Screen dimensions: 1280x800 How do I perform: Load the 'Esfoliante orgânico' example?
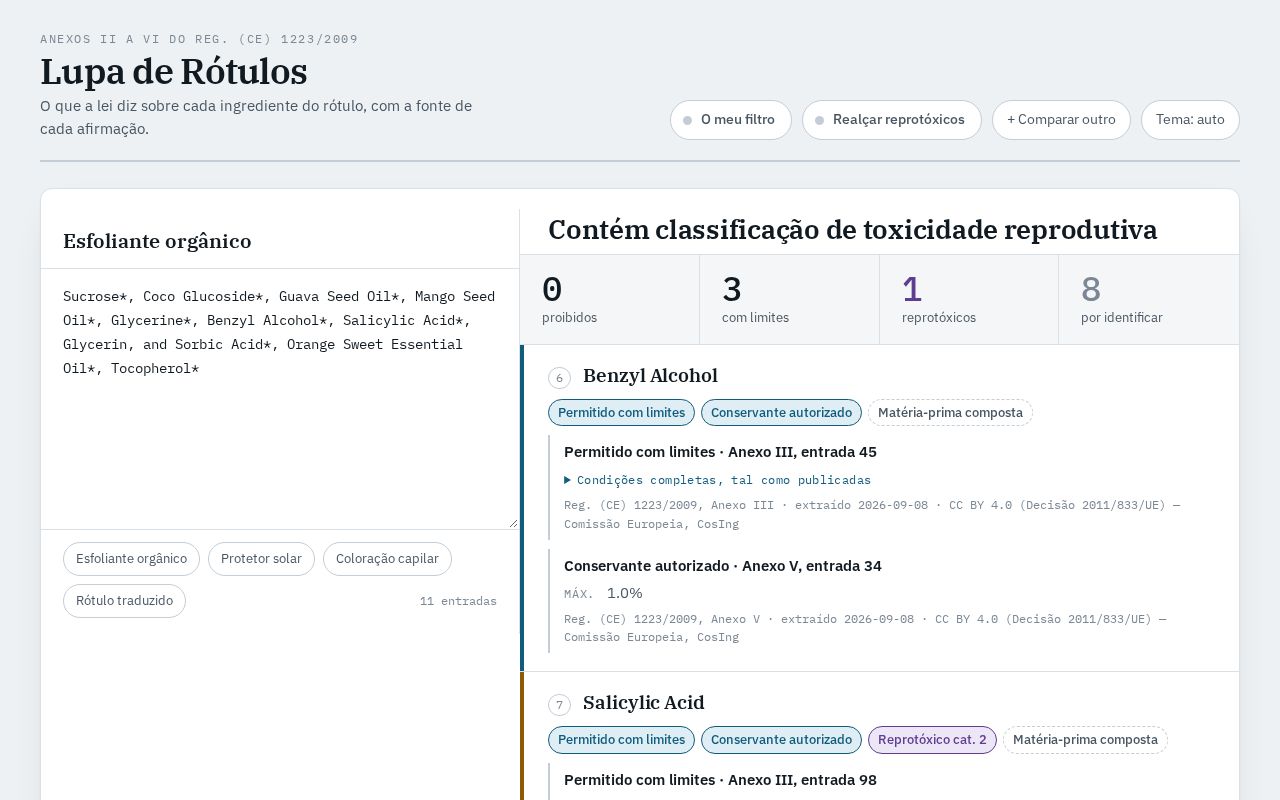coord(131,559)
